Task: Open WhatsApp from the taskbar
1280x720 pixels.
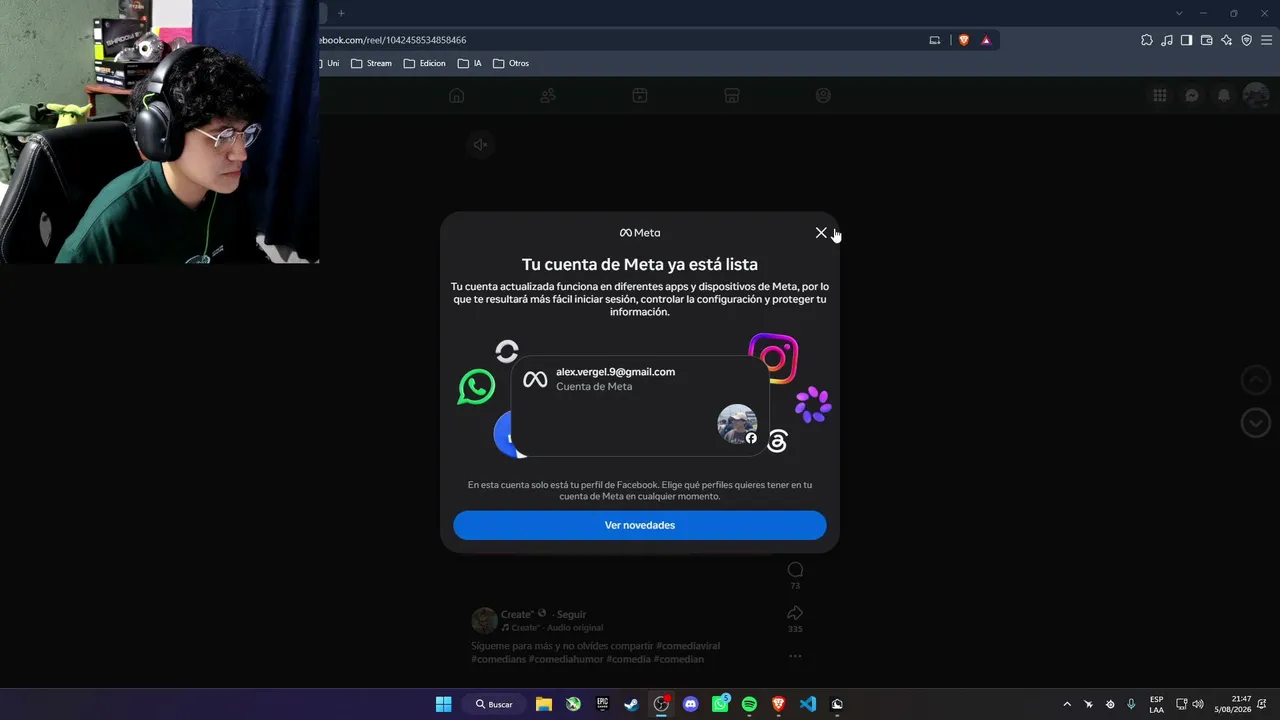Action: [720, 704]
